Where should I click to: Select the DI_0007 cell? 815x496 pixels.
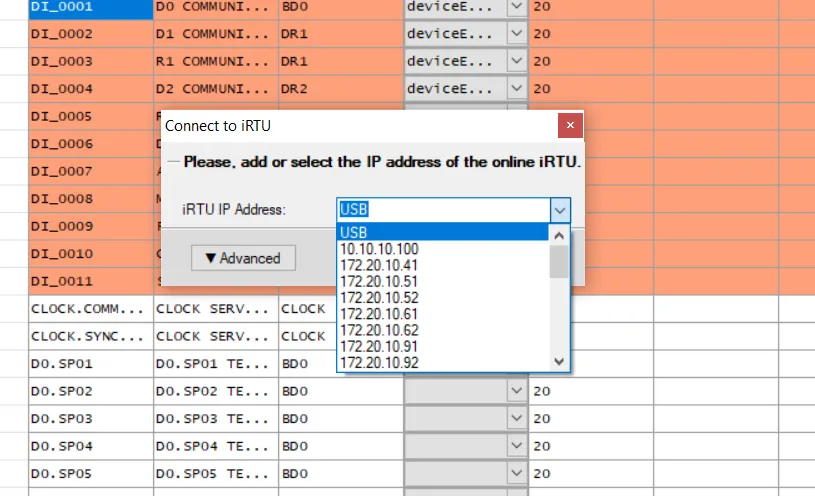click(x=91, y=172)
